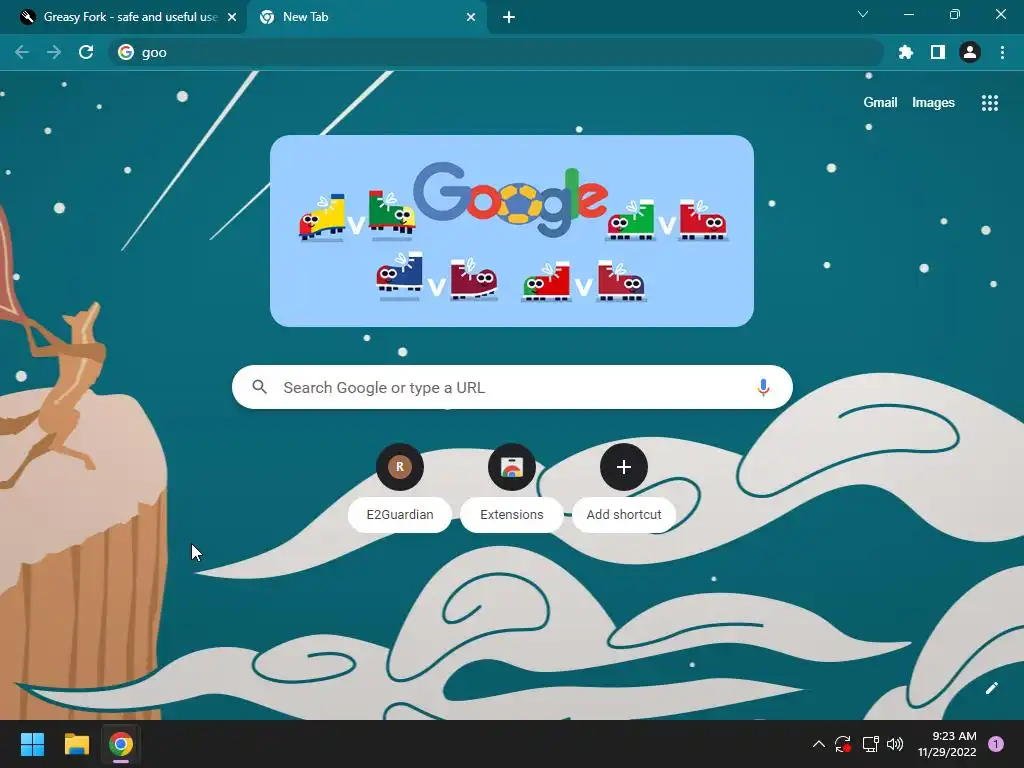Open Gmail link
This screenshot has height=768, width=1024.
tap(880, 103)
